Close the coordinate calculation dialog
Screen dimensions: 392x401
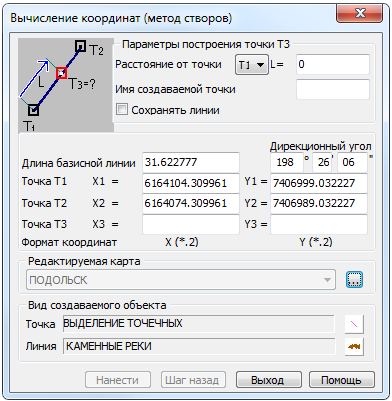[359, 14]
